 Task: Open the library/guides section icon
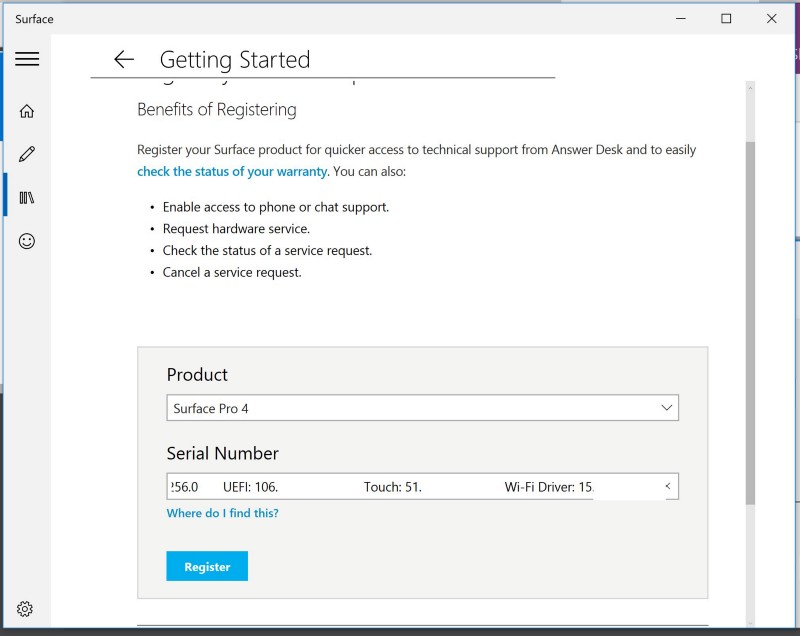point(27,198)
